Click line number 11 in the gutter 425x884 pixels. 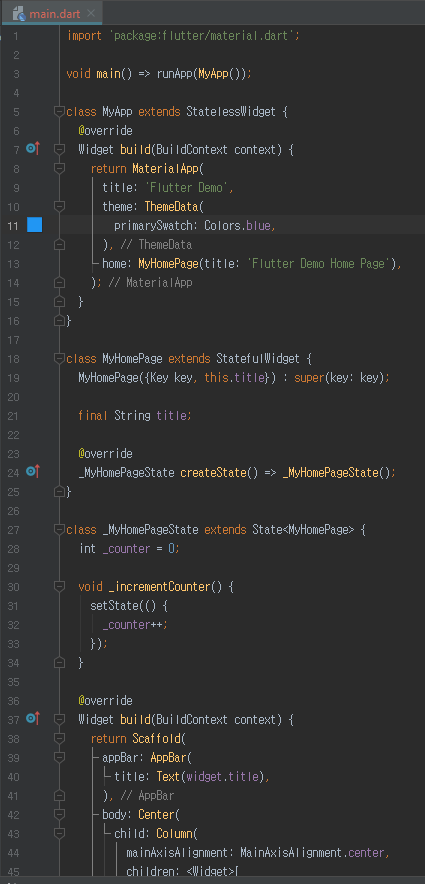pyautogui.click(x=12, y=226)
